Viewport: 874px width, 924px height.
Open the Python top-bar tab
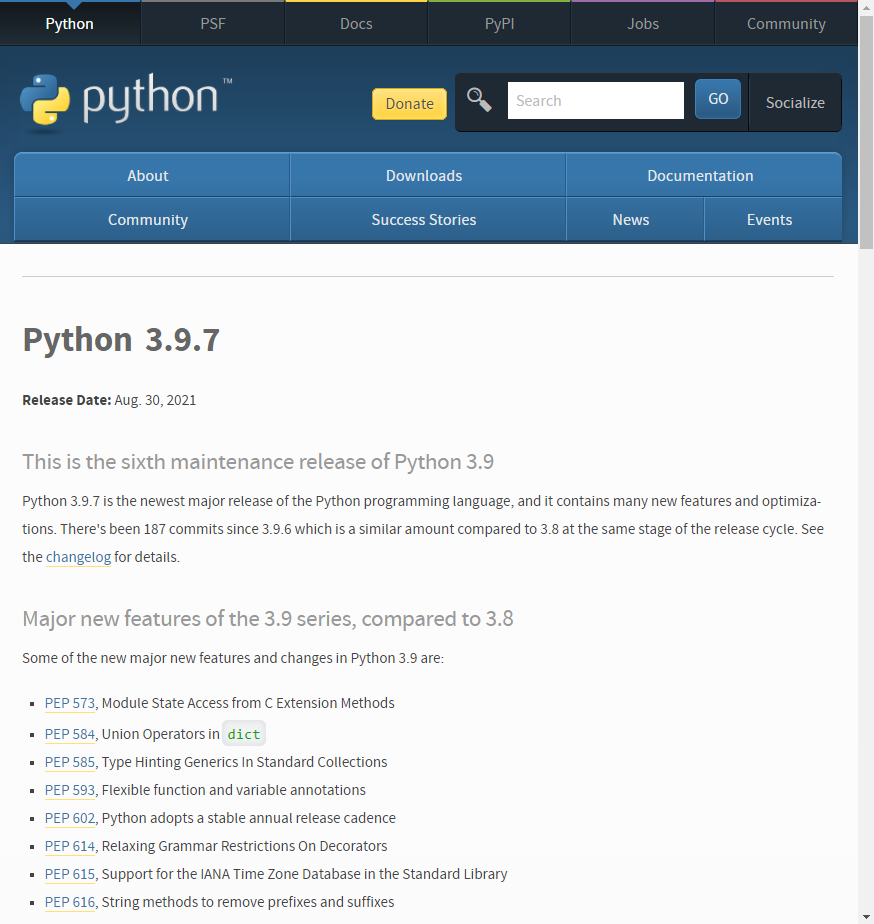[70, 24]
